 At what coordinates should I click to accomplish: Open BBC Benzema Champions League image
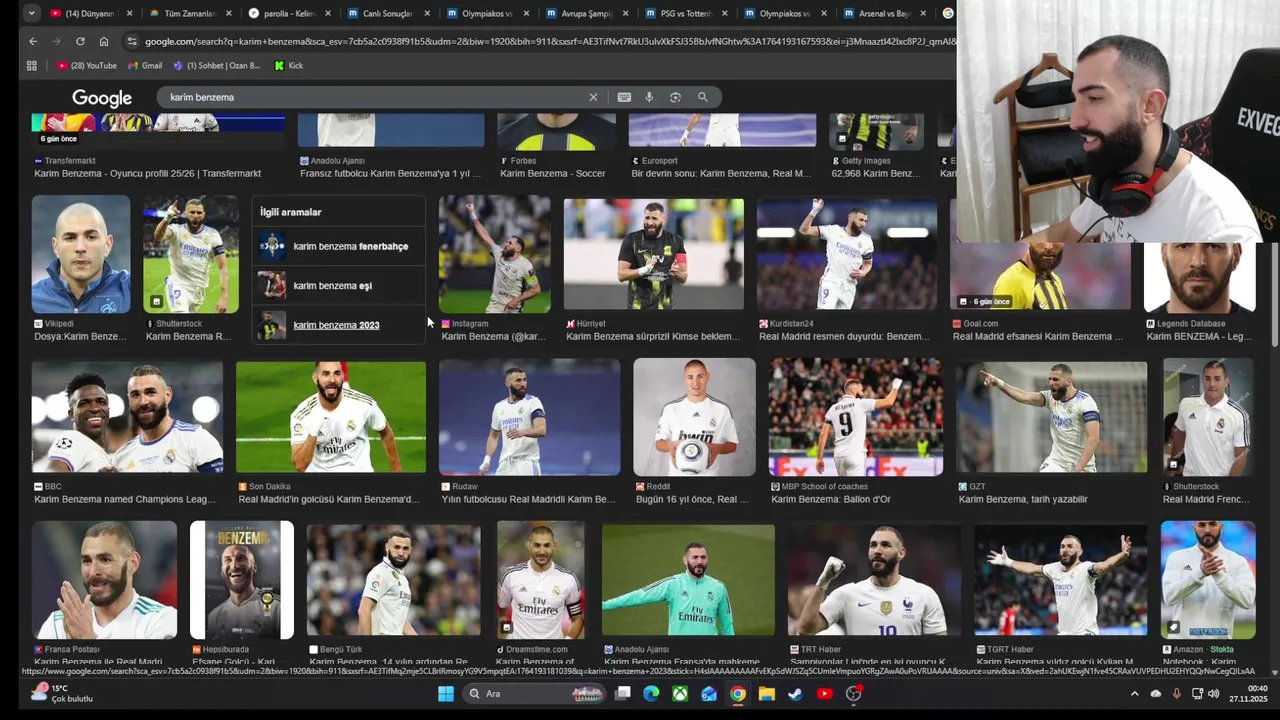pos(127,417)
